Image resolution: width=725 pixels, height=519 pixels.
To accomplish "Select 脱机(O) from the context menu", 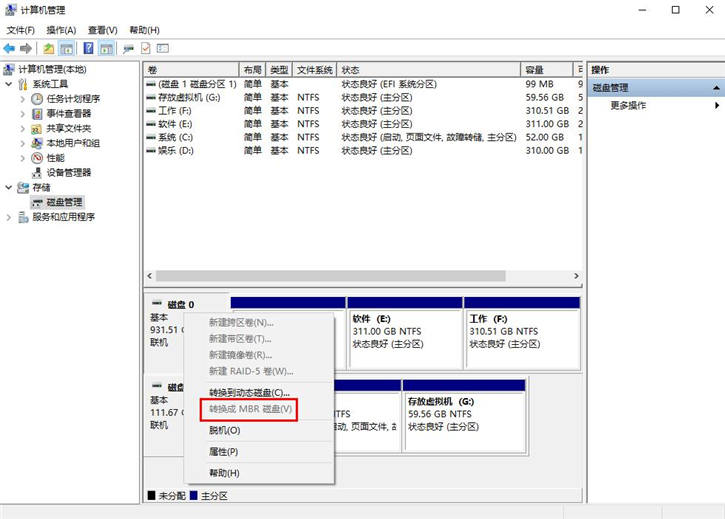I will pyautogui.click(x=224, y=430).
